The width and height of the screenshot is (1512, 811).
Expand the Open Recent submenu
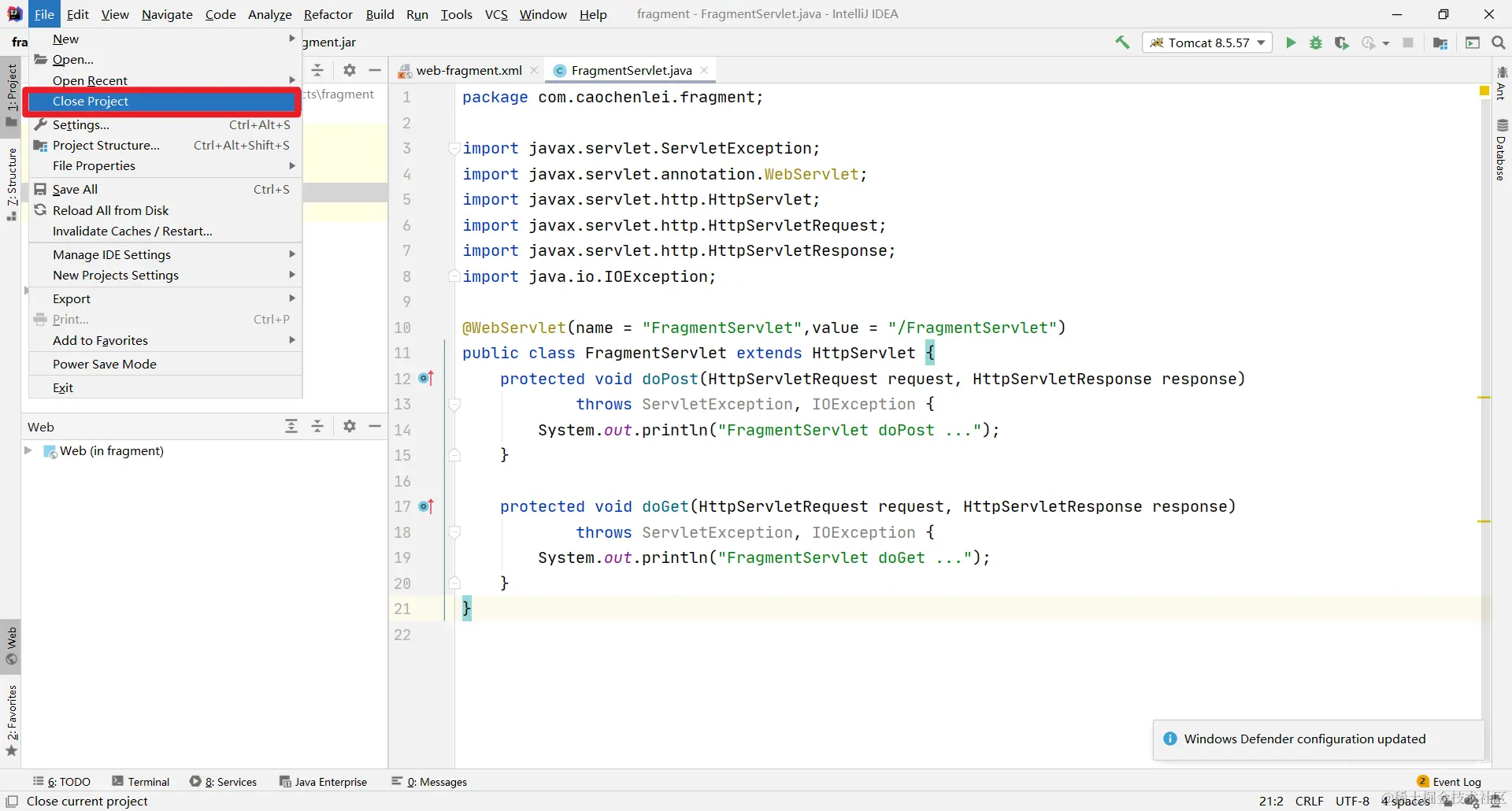pos(165,80)
